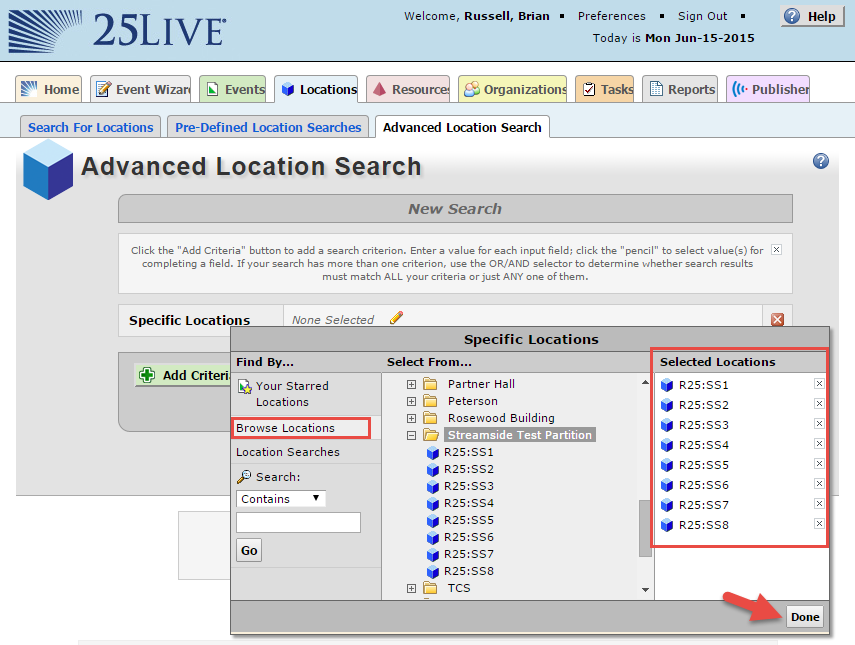The width and height of the screenshot is (855, 645).
Task: Open the Organizations tab
Action: tap(513, 89)
